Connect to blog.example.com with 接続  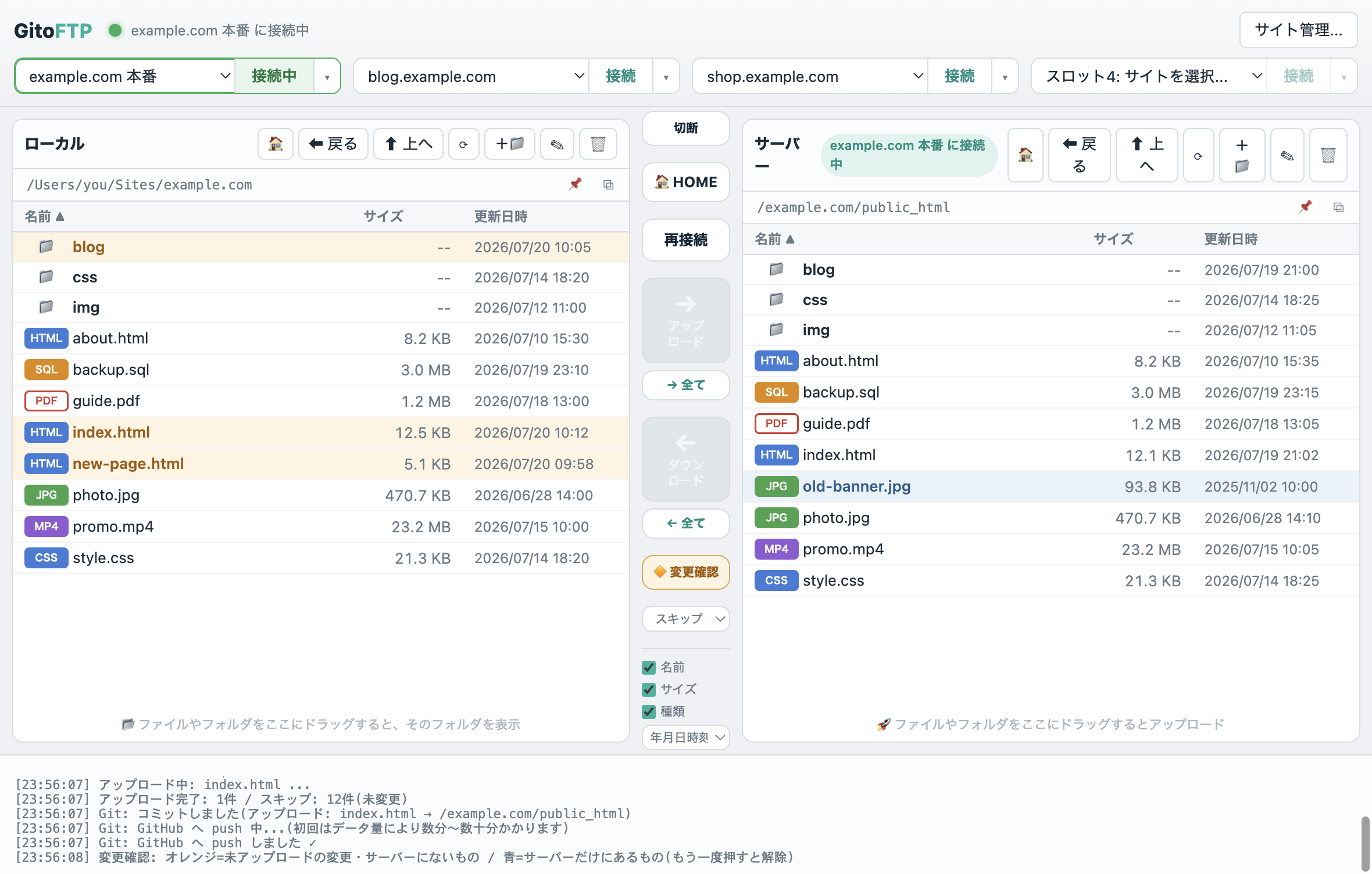click(x=621, y=76)
